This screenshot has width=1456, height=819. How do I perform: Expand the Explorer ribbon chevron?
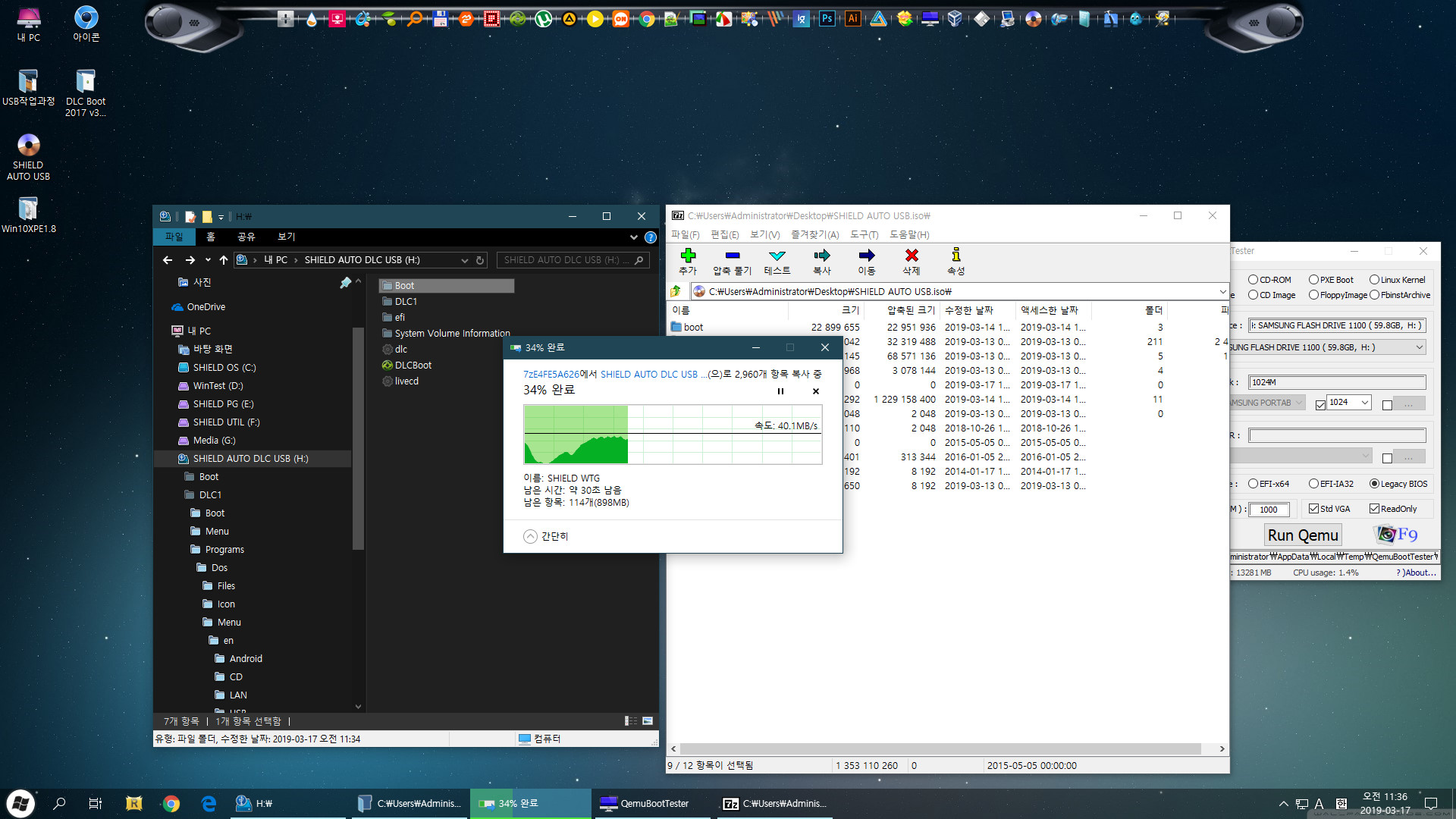pyautogui.click(x=633, y=237)
